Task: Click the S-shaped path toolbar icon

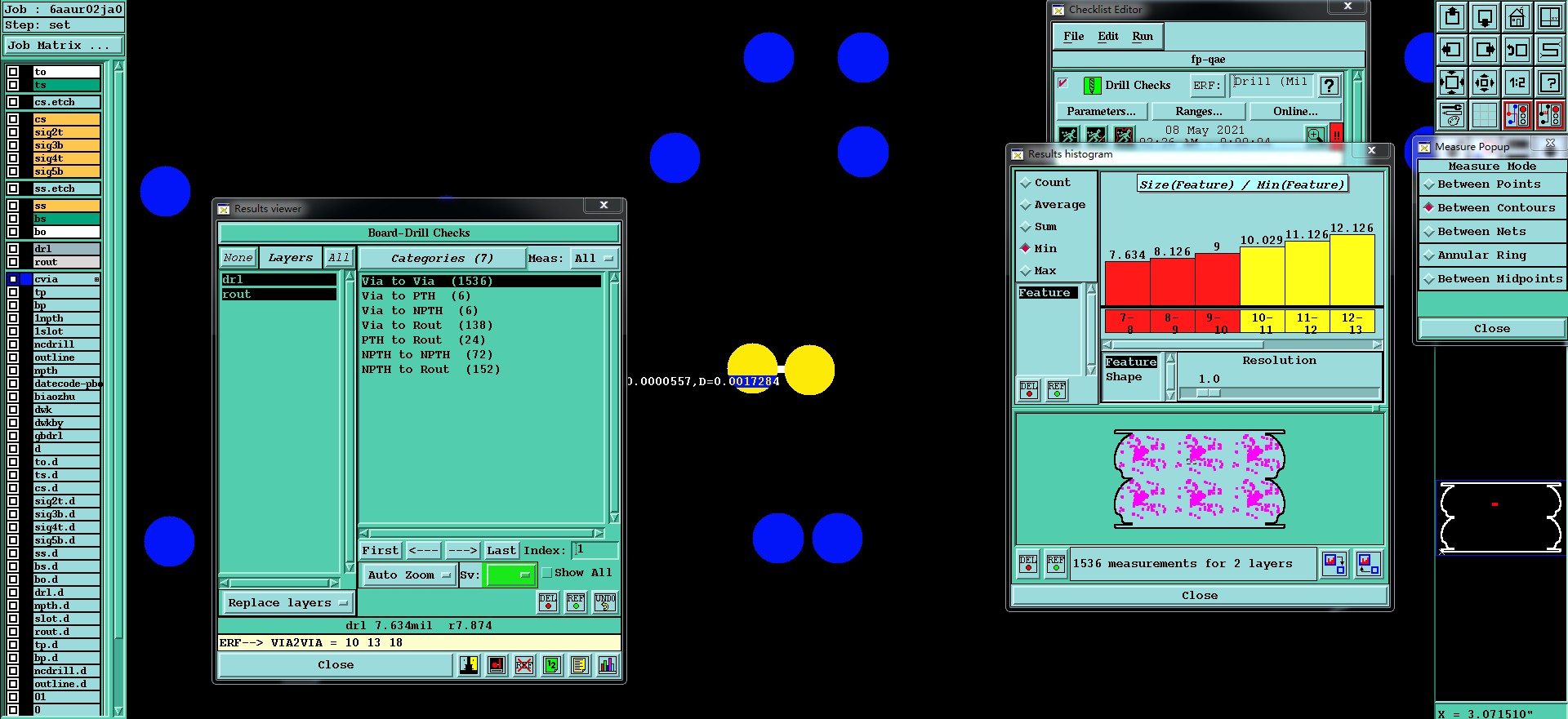Action: (x=1549, y=50)
